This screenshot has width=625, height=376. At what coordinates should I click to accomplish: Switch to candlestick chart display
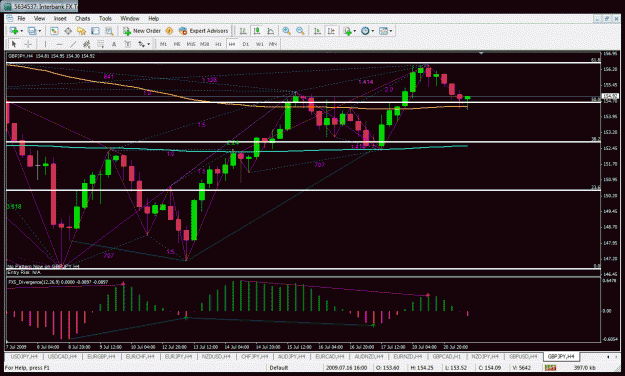pos(257,31)
